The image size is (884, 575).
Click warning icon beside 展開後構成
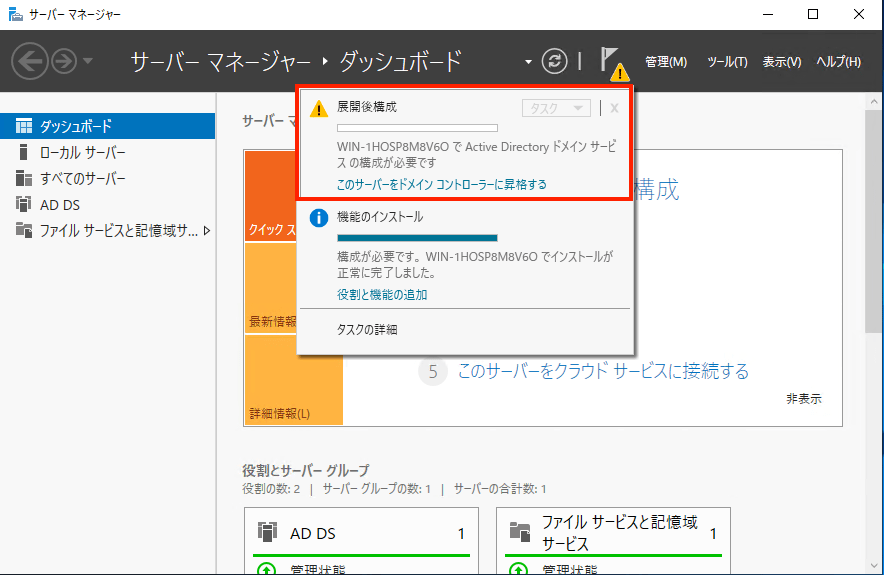pyautogui.click(x=319, y=109)
